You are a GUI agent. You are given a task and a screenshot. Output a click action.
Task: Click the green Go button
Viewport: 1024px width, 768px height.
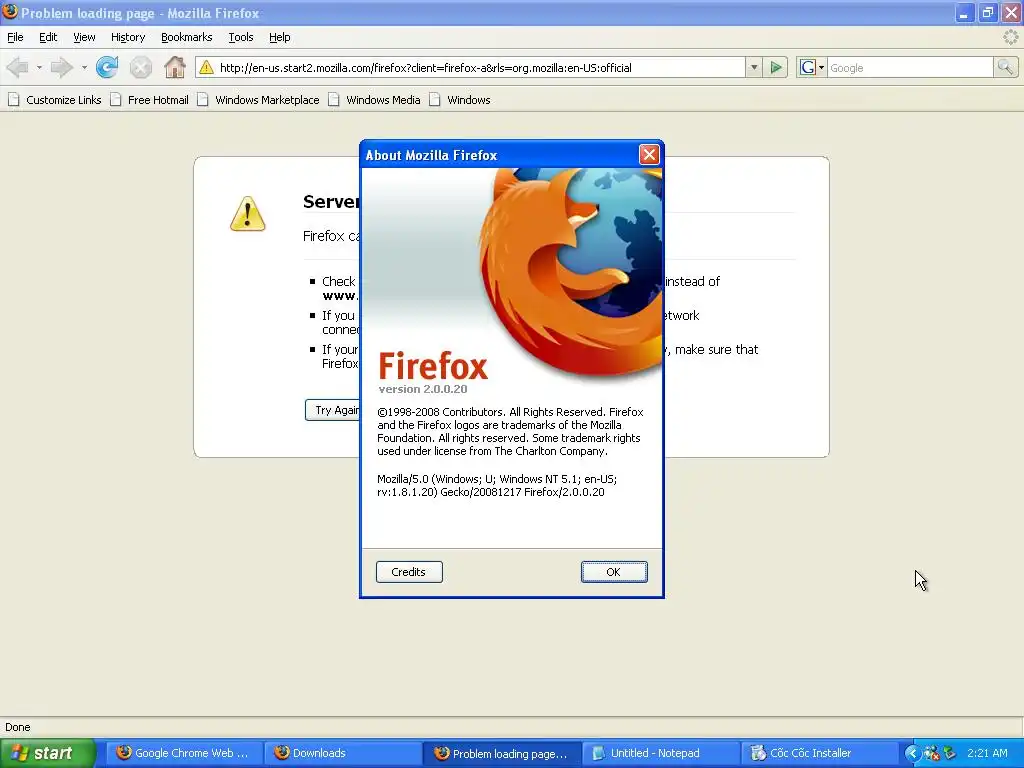coord(776,67)
